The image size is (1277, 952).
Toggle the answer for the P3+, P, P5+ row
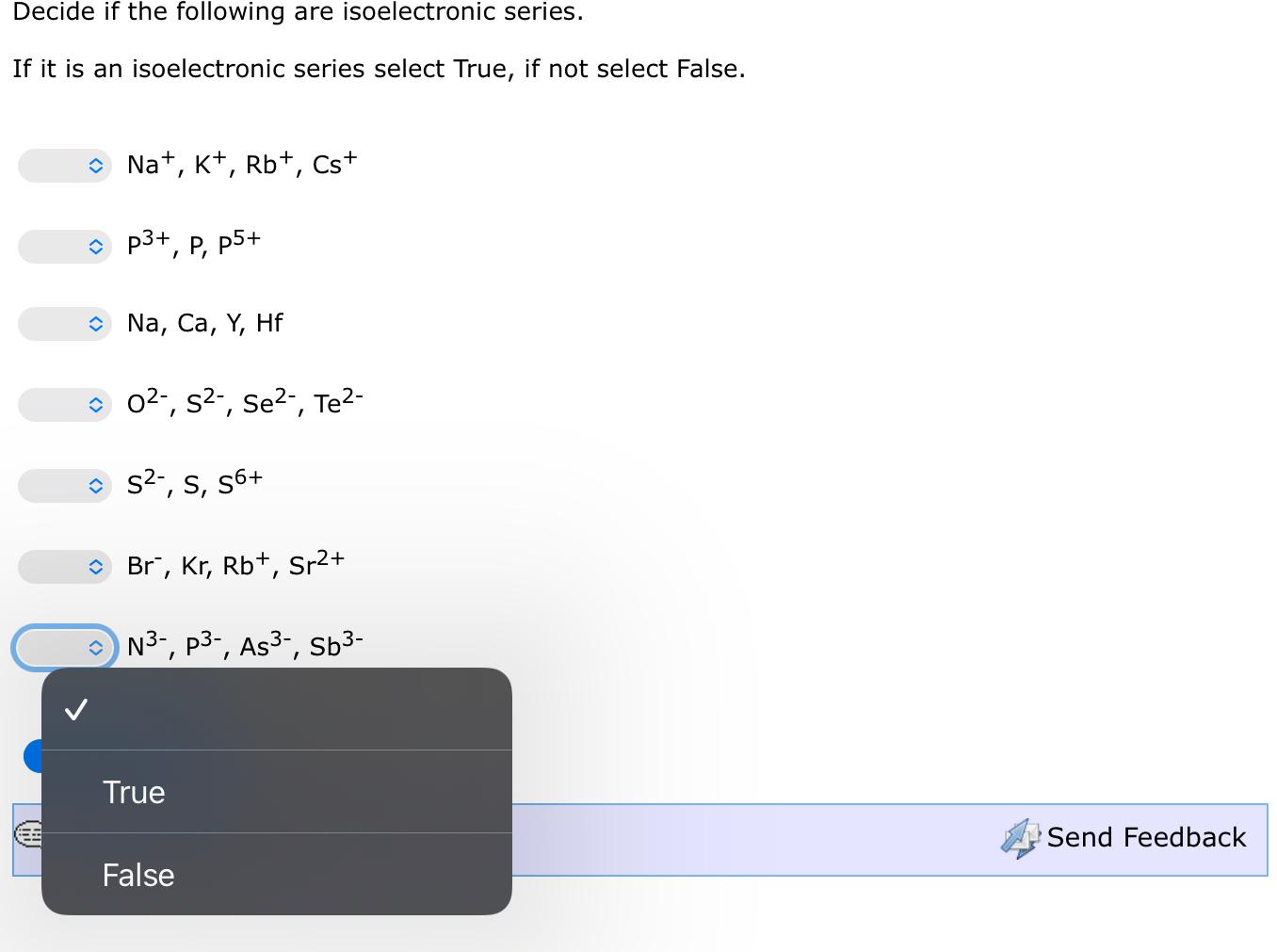coord(65,247)
